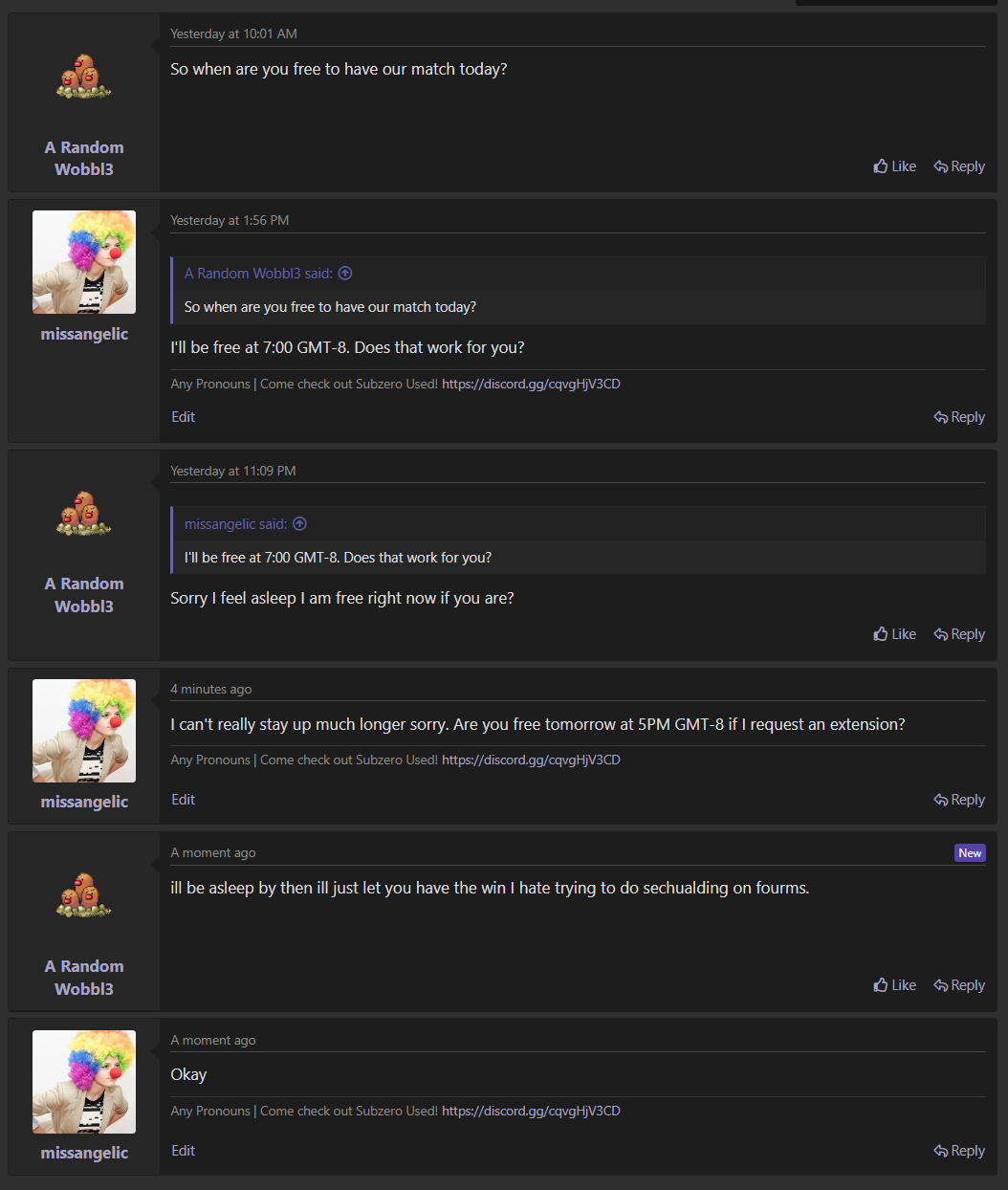Open the Discord invite link in missangelic's signature
This screenshot has width=1008, height=1190.
coord(531,383)
